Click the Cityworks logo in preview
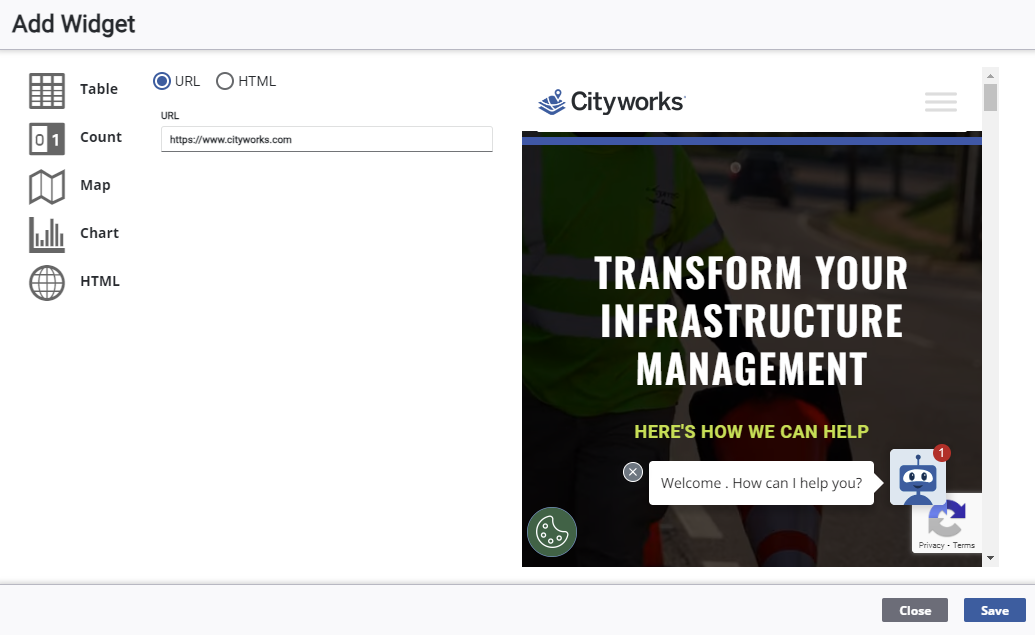Image resolution: width=1035 pixels, height=635 pixels. click(611, 102)
